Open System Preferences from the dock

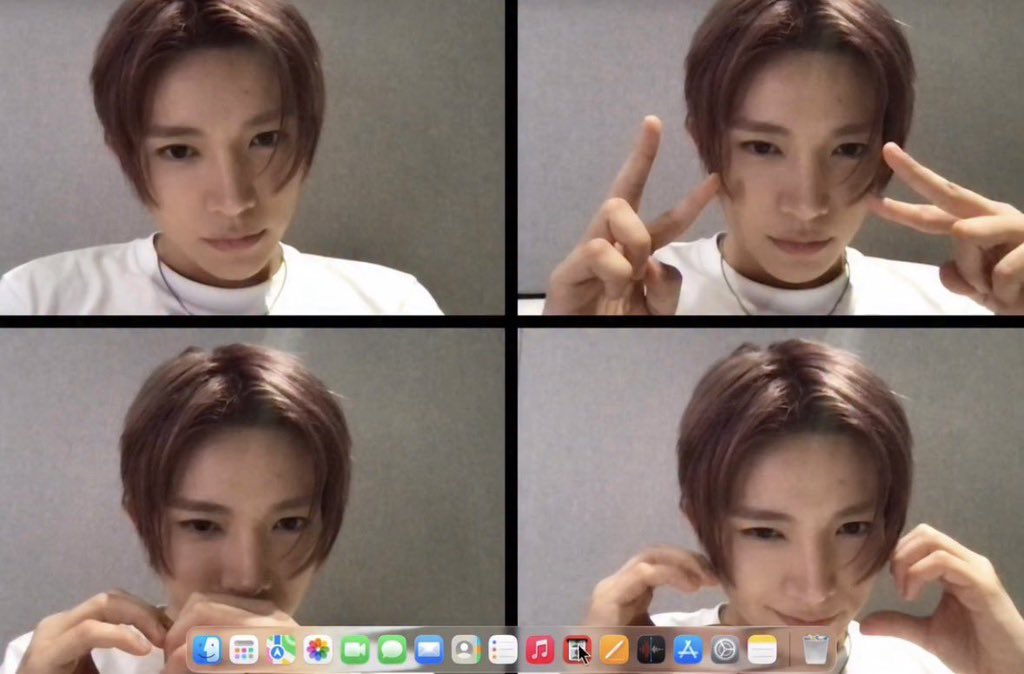click(x=725, y=650)
